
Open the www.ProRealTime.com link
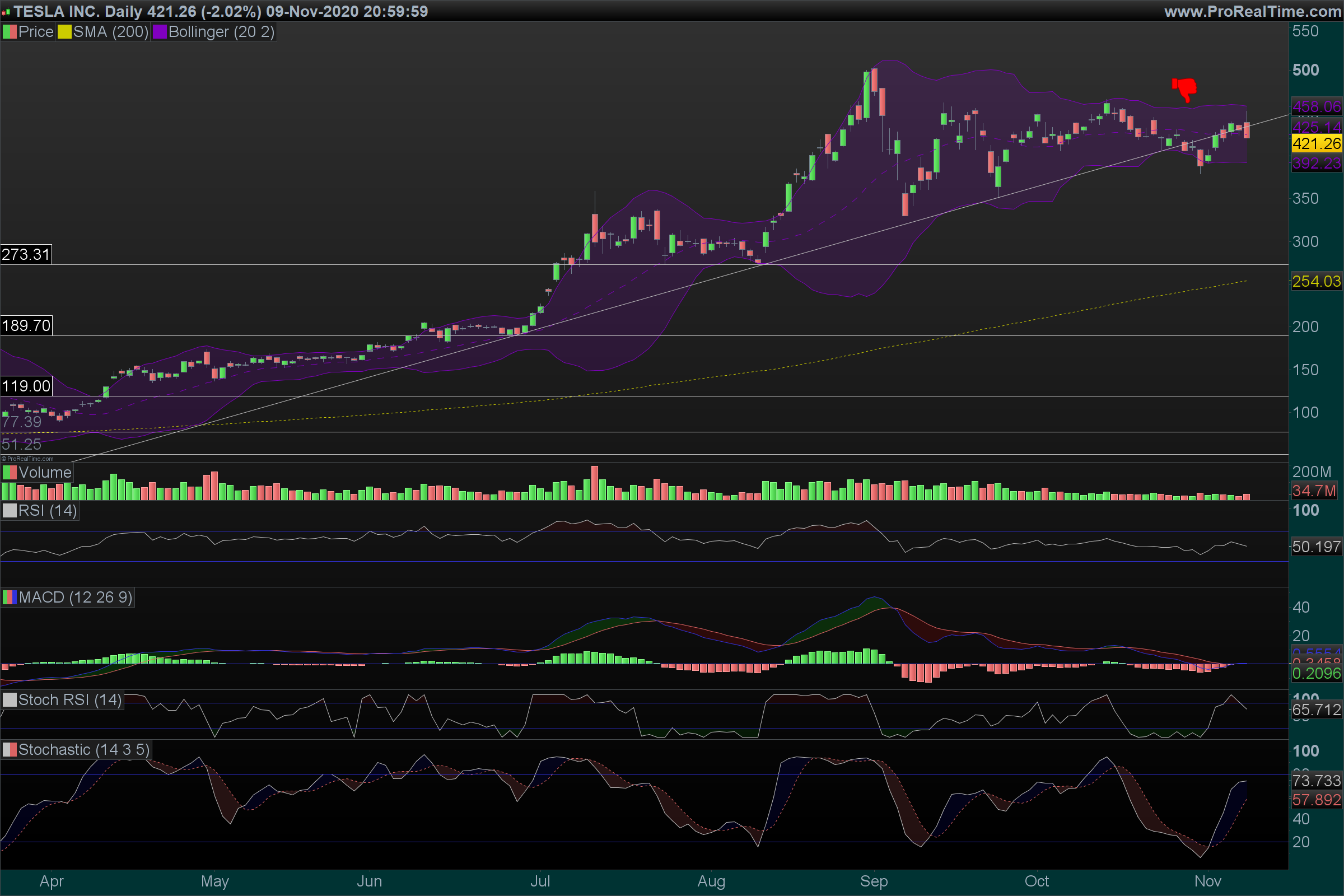point(1253,11)
